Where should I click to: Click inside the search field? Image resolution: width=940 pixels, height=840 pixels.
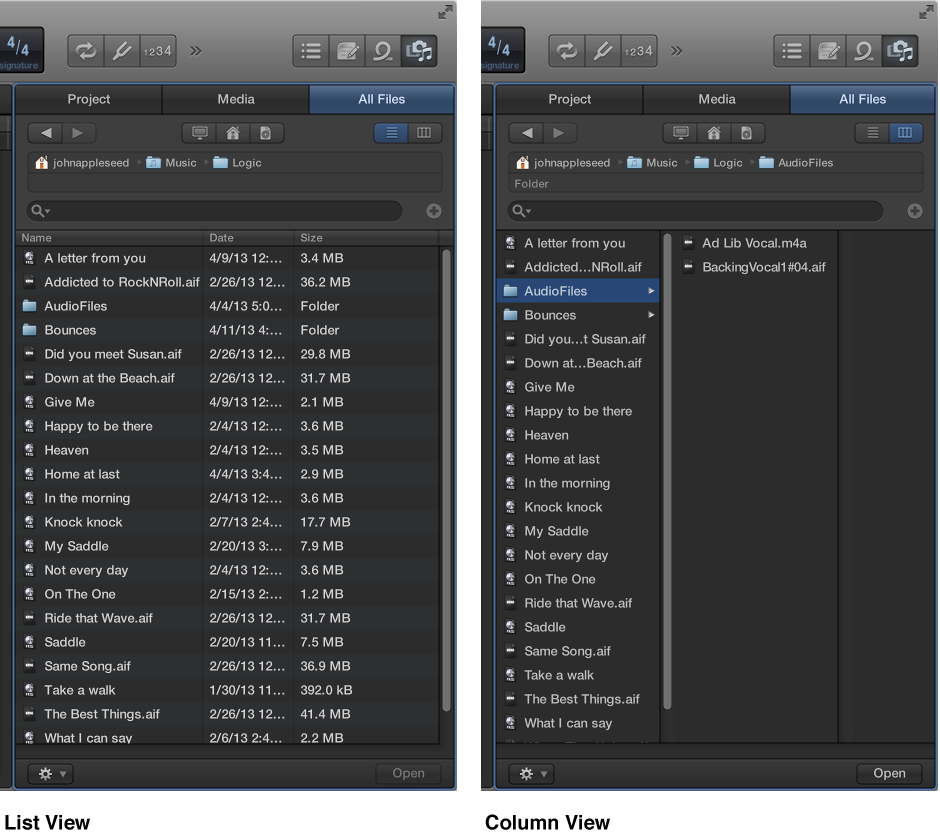pos(214,211)
